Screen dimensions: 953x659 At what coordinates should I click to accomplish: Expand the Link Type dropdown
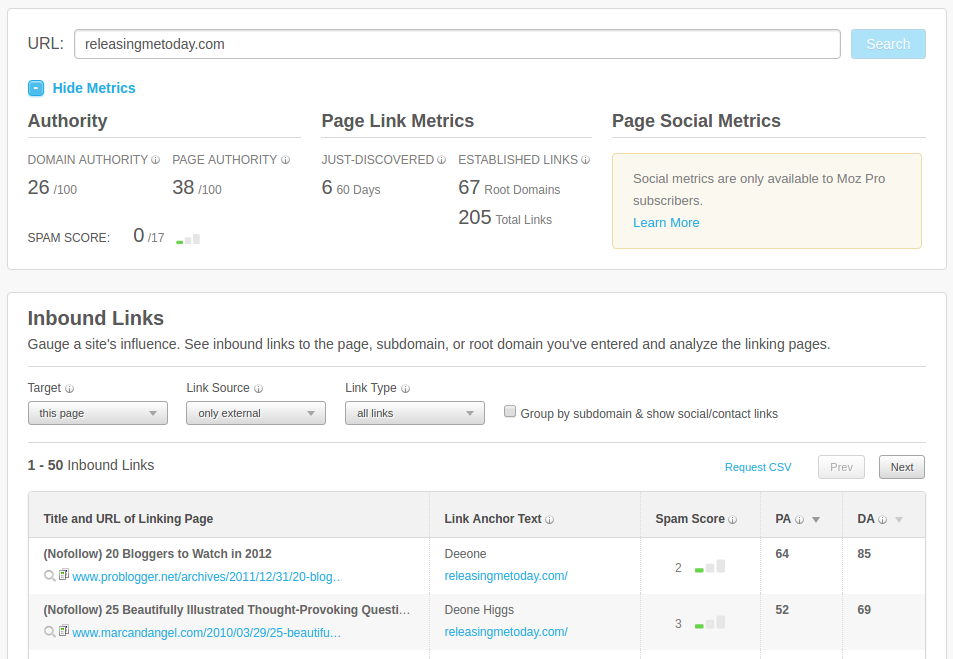pyautogui.click(x=414, y=413)
